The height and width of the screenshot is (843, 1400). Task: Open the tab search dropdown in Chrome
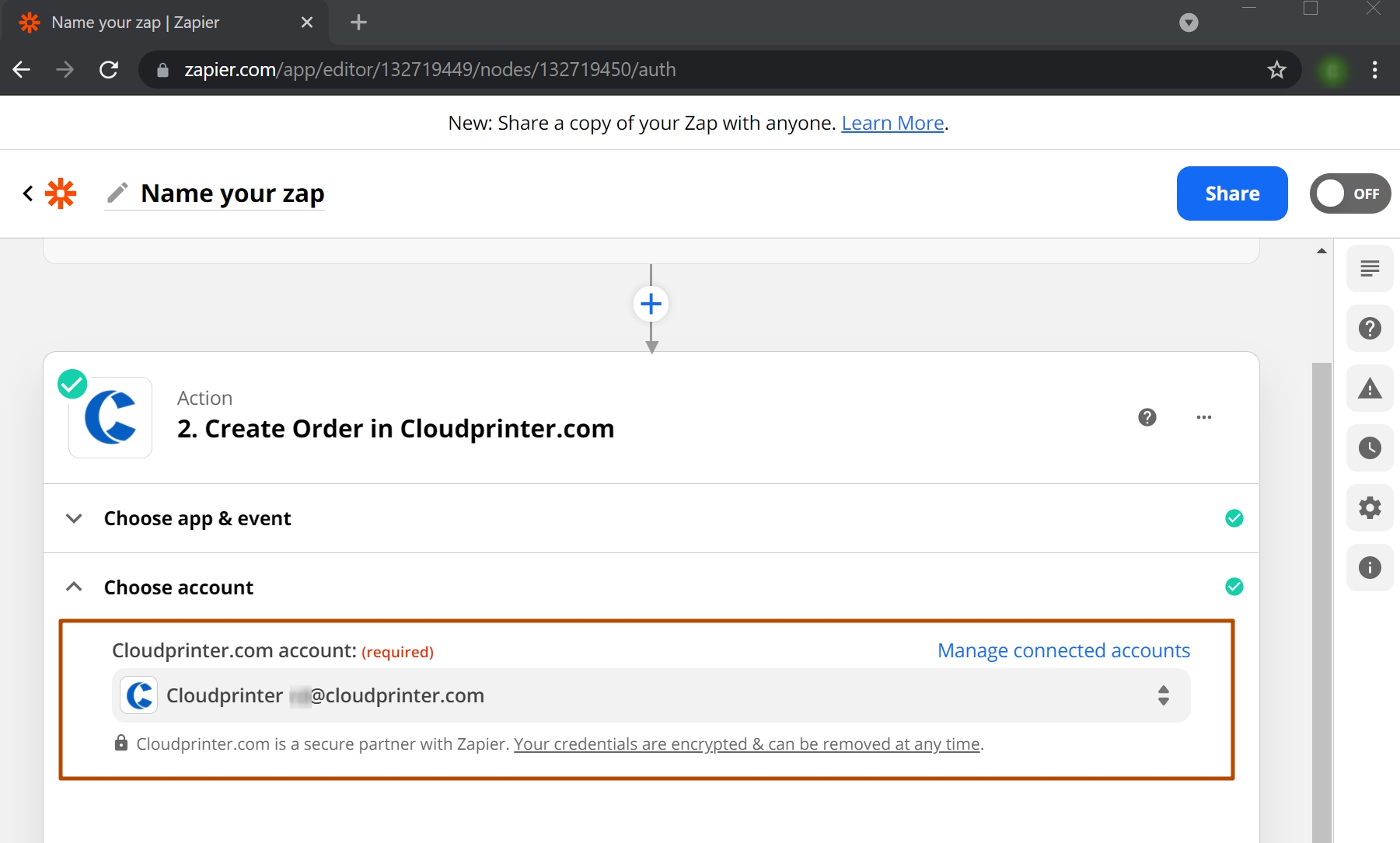click(x=1189, y=23)
